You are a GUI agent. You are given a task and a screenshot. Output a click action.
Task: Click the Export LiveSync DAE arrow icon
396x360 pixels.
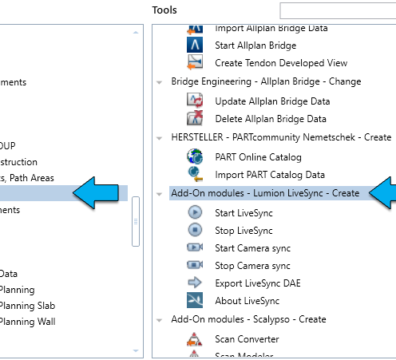(195, 283)
